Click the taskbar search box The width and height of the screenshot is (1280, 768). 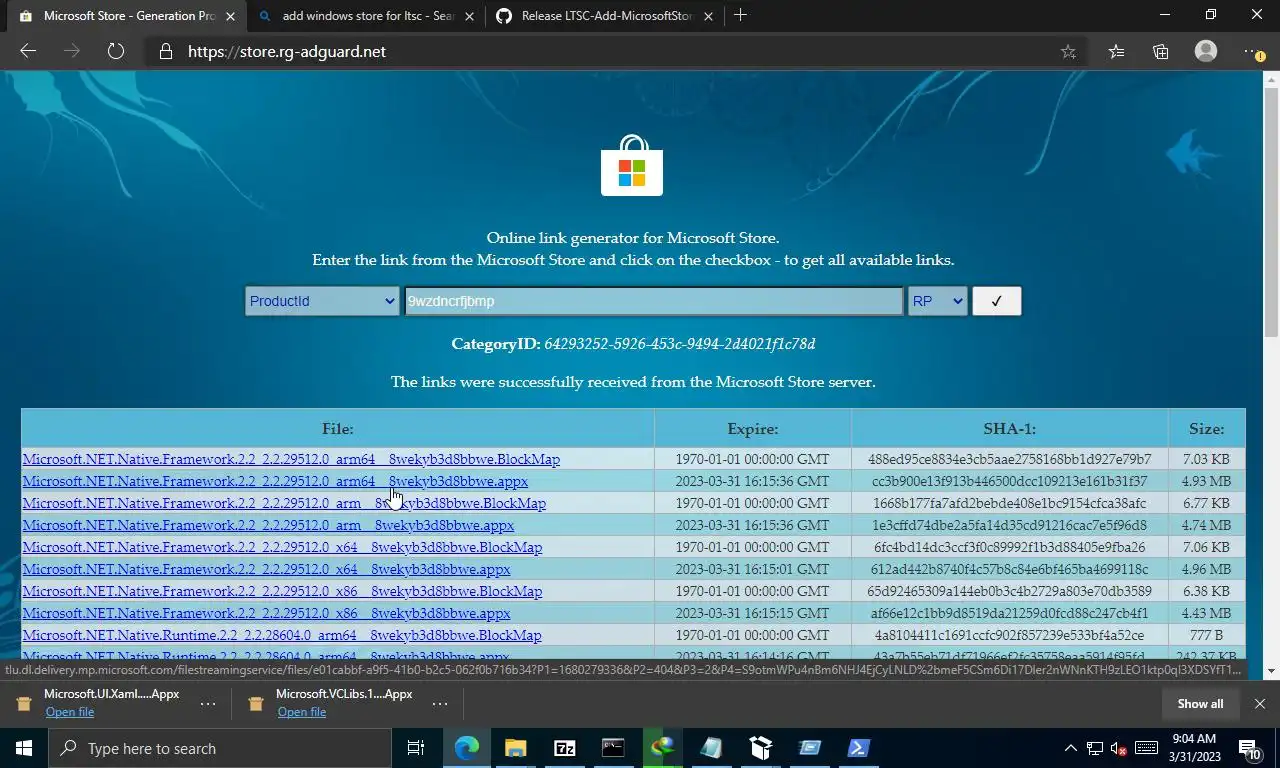pos(219,748)
